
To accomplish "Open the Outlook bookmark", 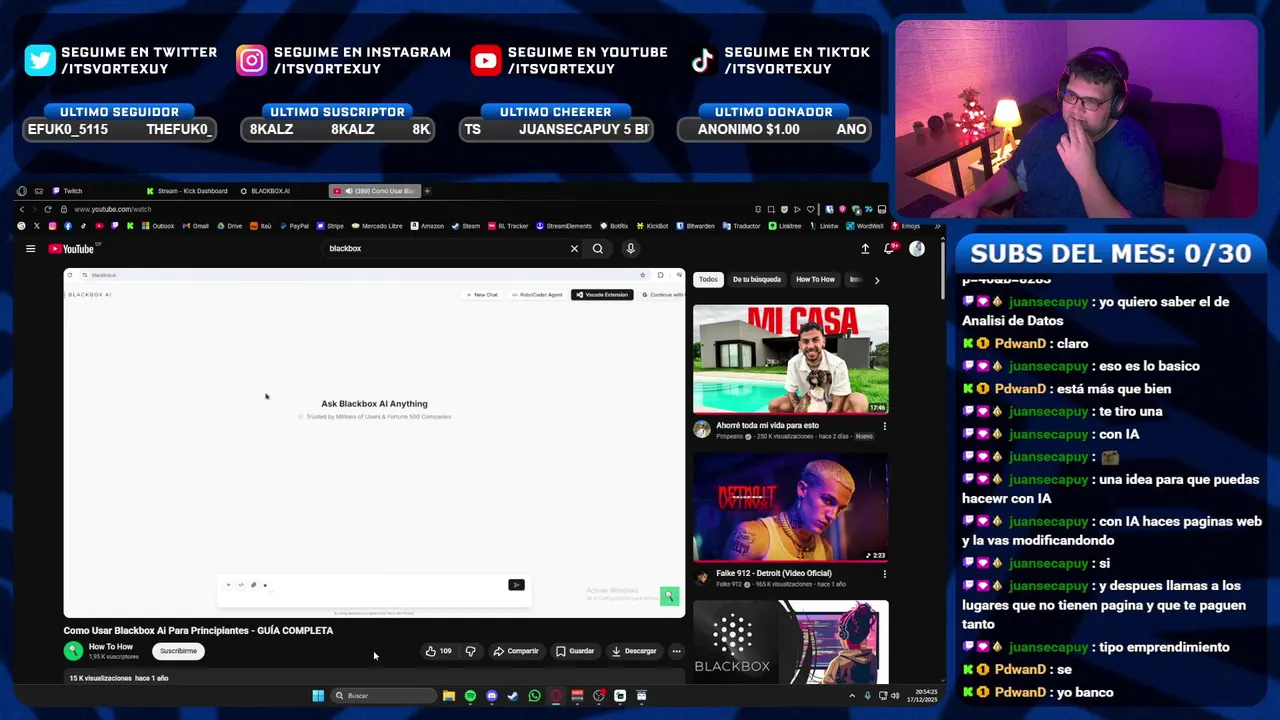I will [x=158, y=226].
